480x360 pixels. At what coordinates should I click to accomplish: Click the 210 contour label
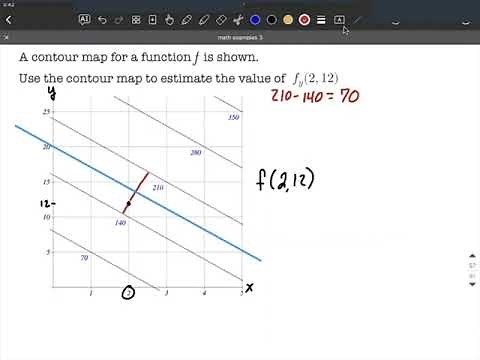point(158,188)
